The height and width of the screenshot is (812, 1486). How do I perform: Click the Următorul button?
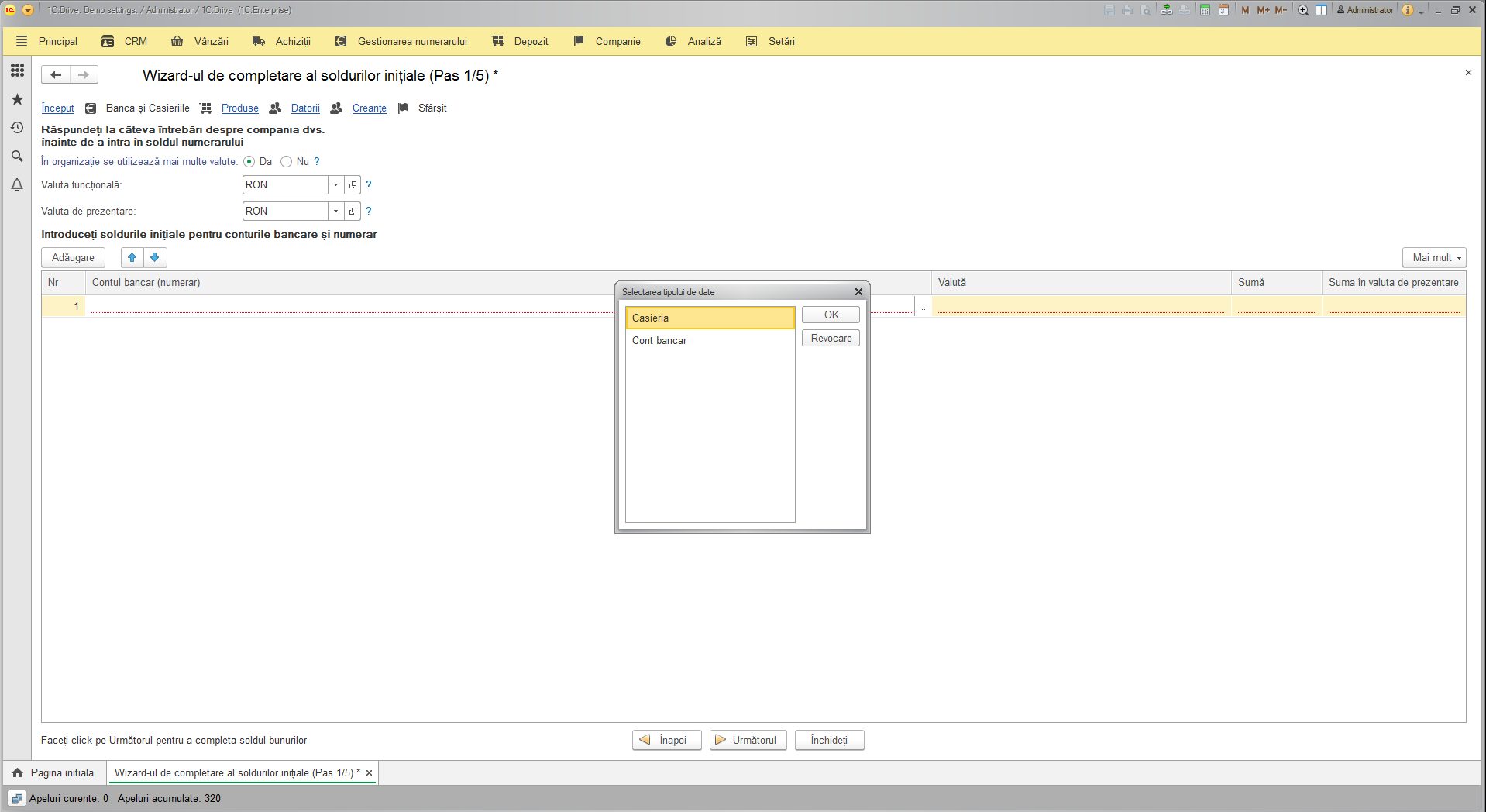click(x=748, y=740)
